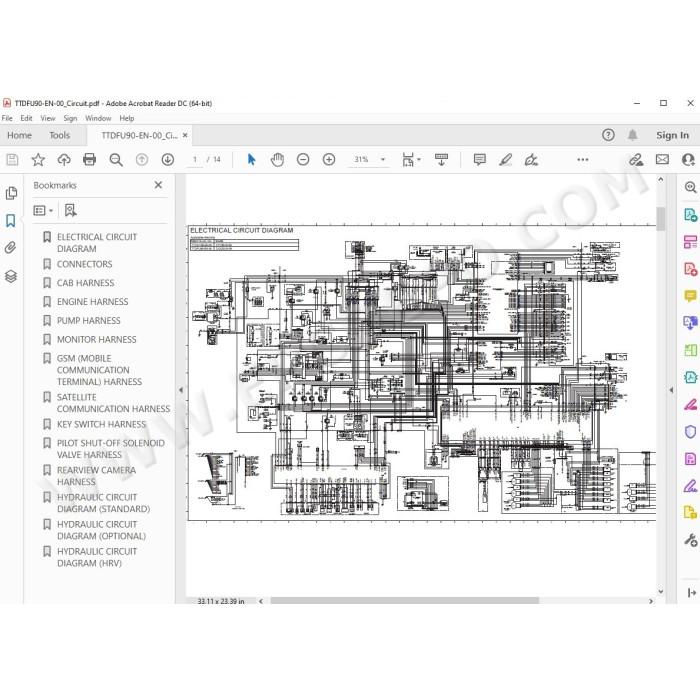Click the horizontal scrollbar thumb
The image size is (700, 700).
(404, 601)
